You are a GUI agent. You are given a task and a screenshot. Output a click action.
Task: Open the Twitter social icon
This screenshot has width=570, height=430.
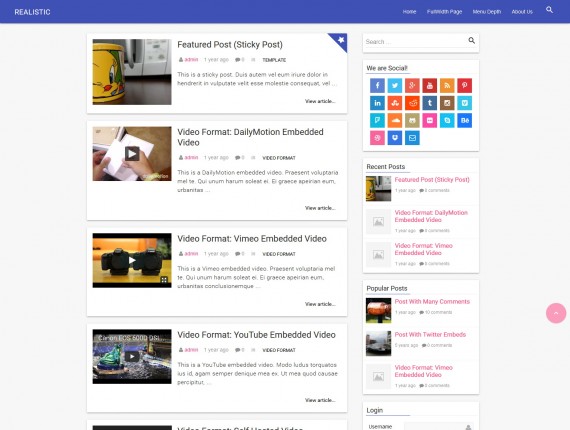[x=395, y=86]
